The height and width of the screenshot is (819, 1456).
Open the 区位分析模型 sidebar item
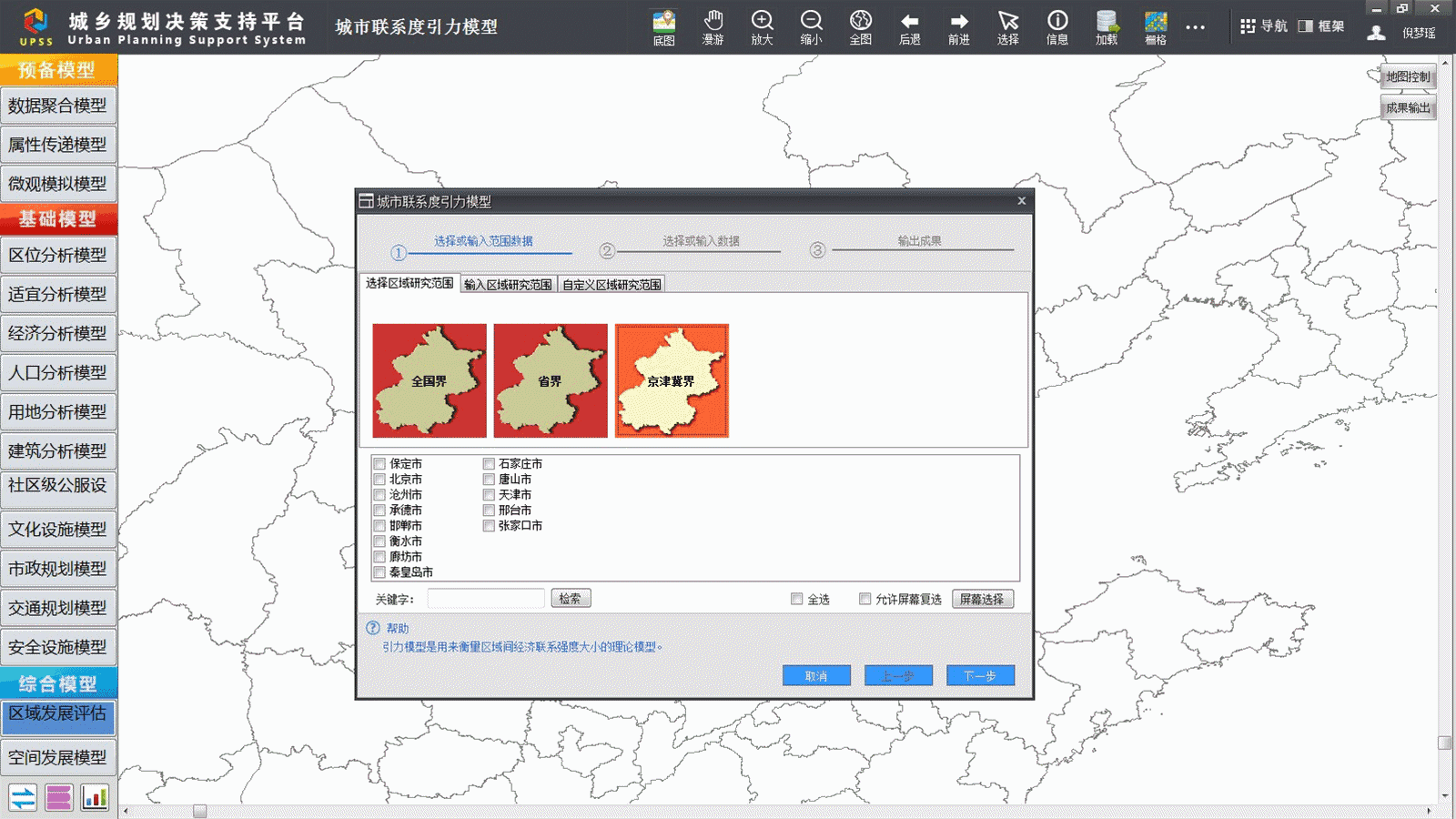coord(58,255)
